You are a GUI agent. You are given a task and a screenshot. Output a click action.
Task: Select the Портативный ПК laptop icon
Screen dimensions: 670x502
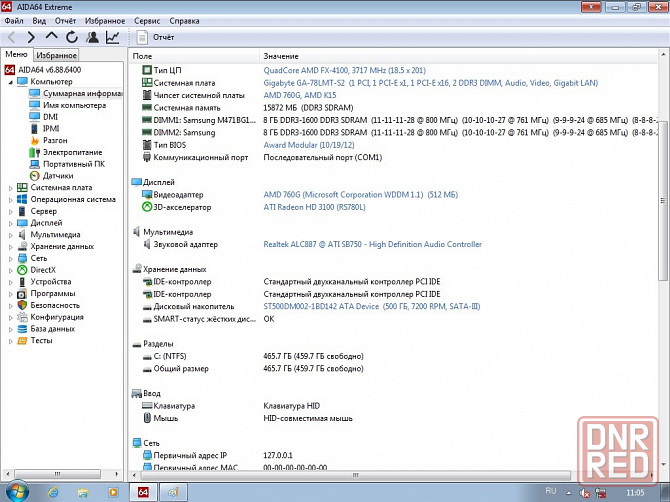(x=35, y=164)
